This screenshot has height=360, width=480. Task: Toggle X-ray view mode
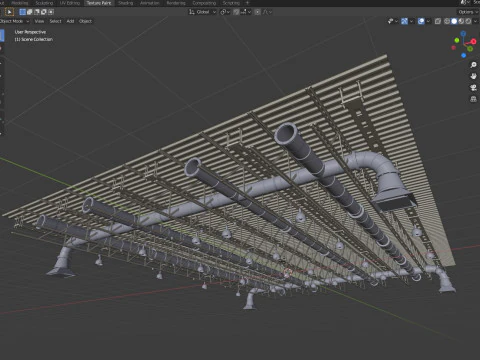438,21
